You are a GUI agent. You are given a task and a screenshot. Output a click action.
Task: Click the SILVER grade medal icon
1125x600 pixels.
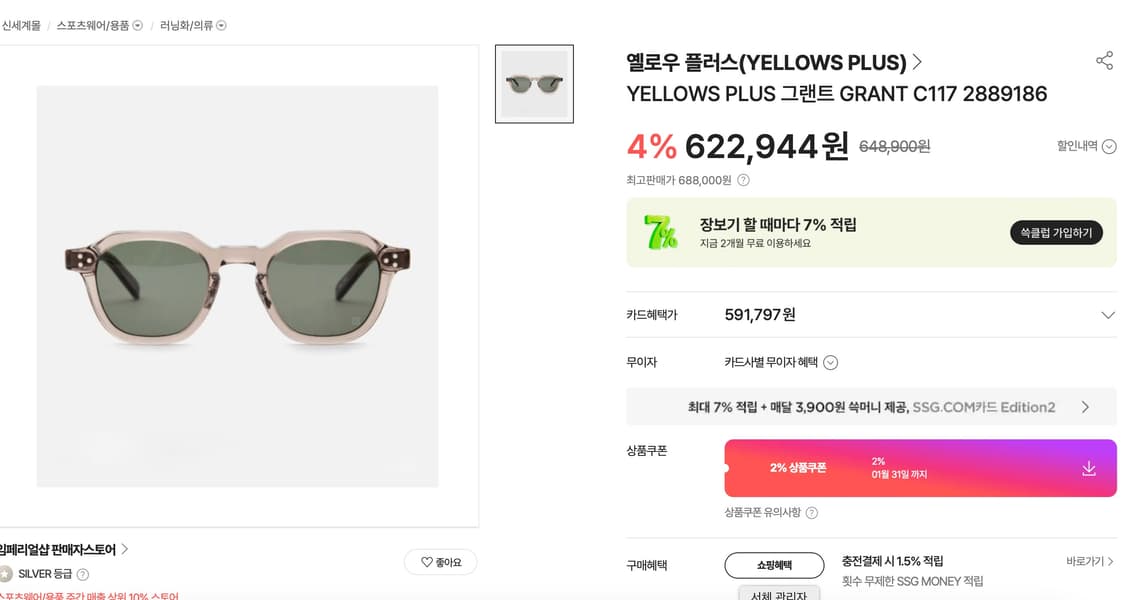point(6,574)
